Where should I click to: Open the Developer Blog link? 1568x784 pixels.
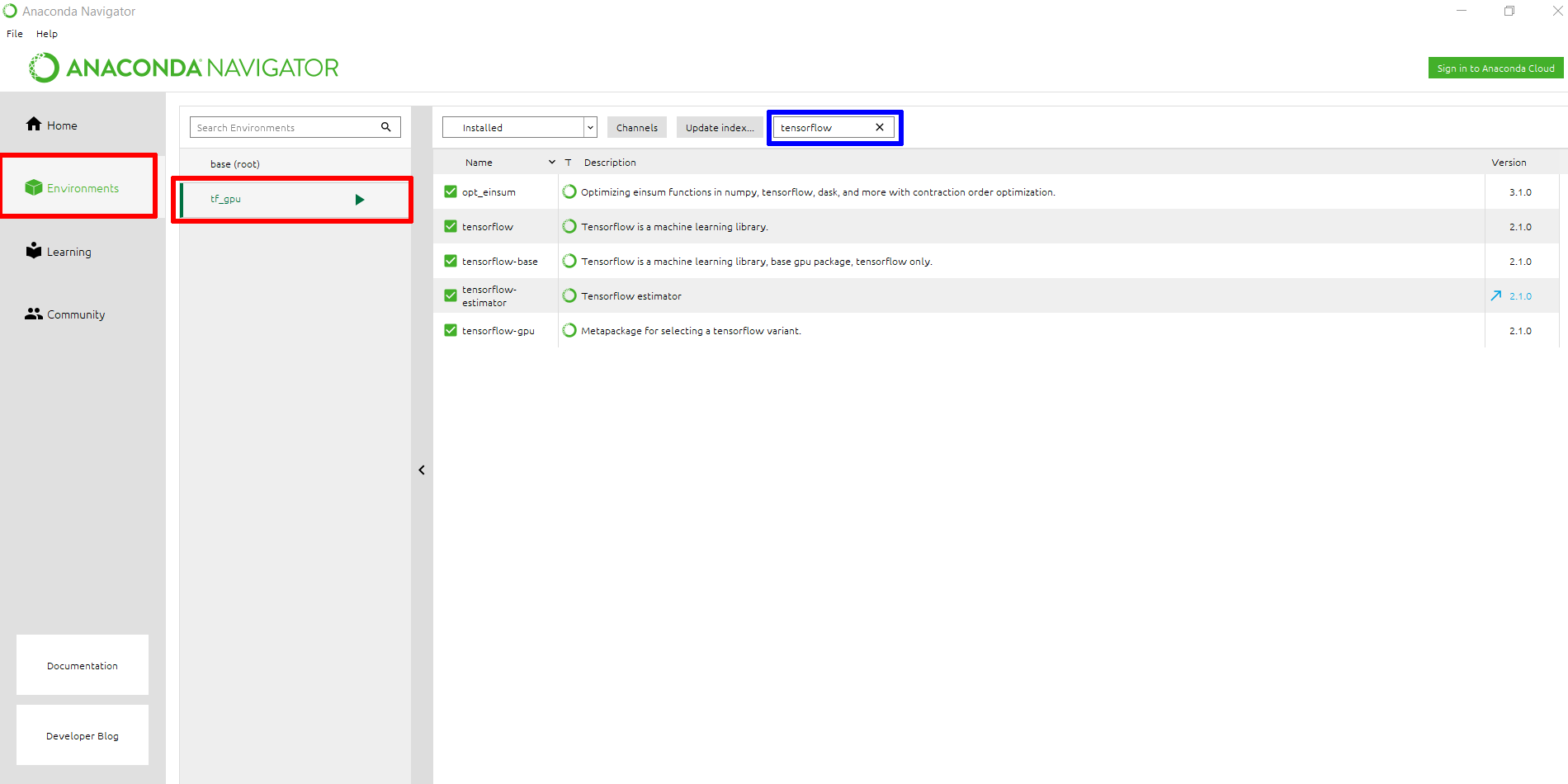(83, 735)
